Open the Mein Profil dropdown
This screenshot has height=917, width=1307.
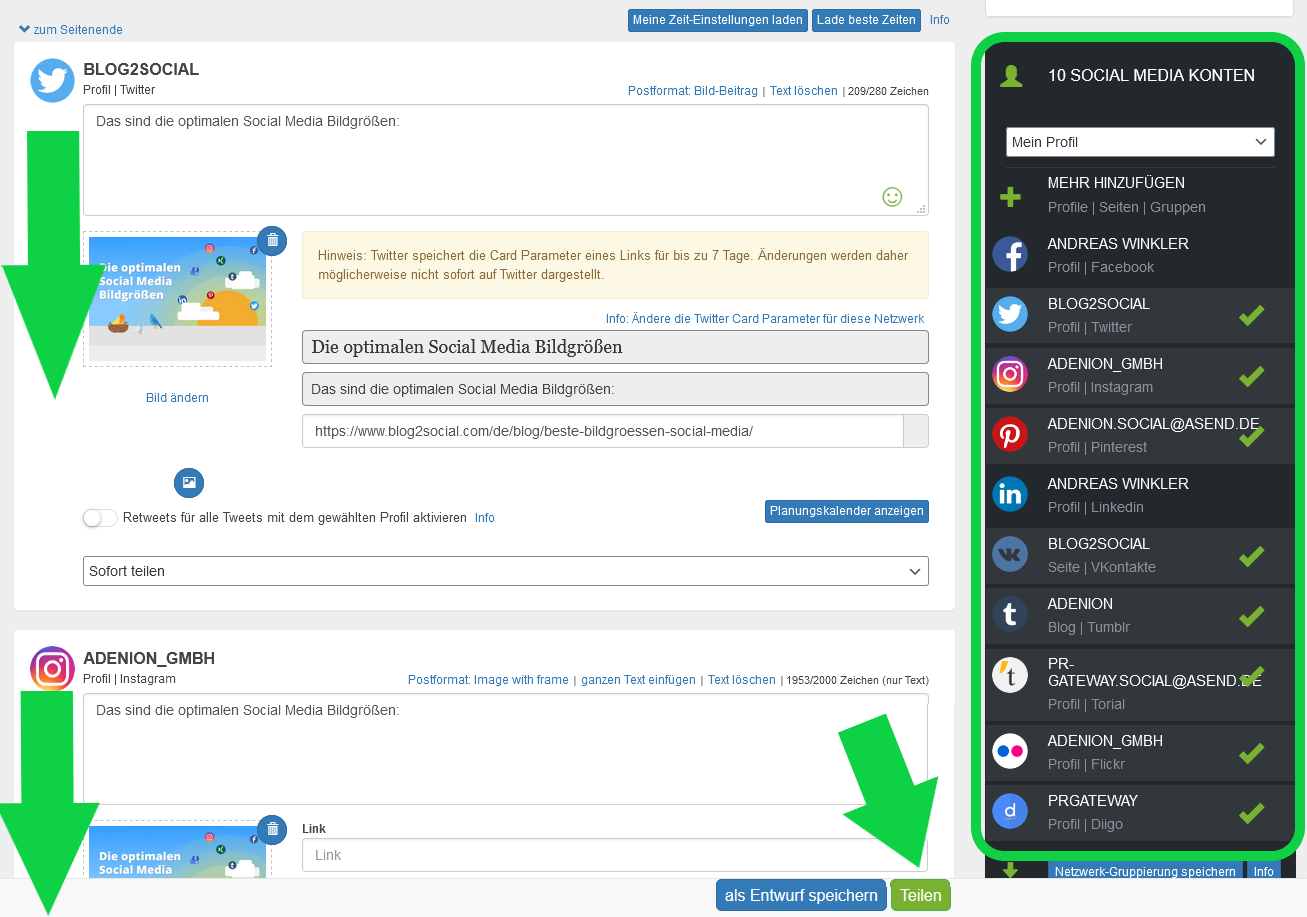[1140, 142]
